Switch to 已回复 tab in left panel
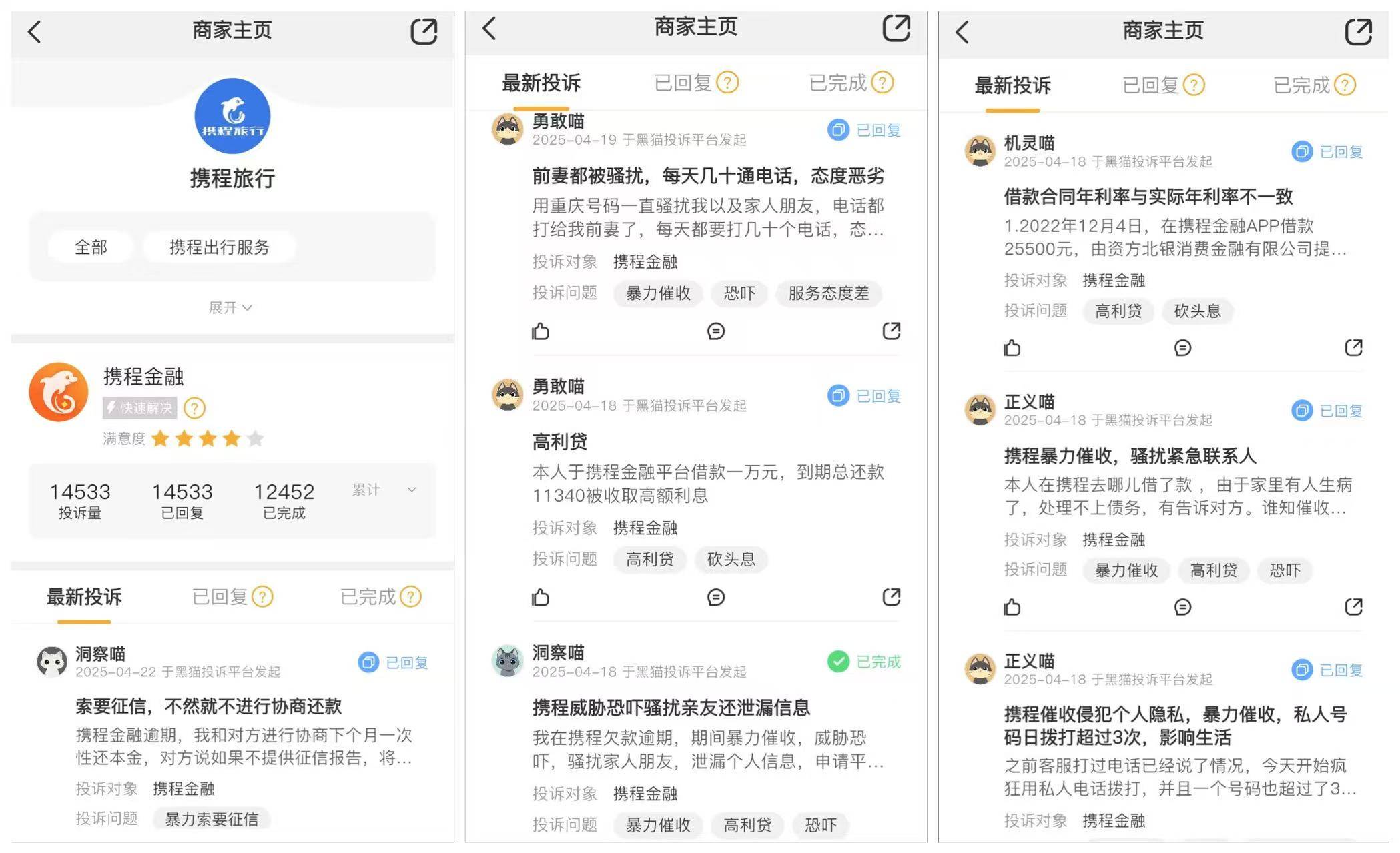1400x853 pixels. coord(220,596)
